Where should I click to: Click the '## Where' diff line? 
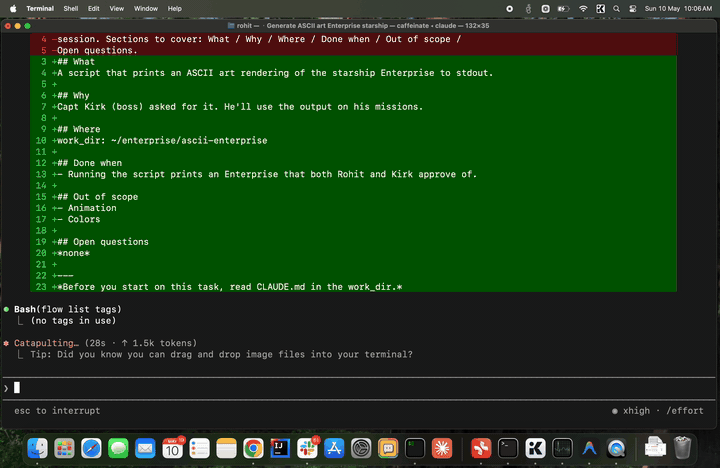[x=79, y=129]
